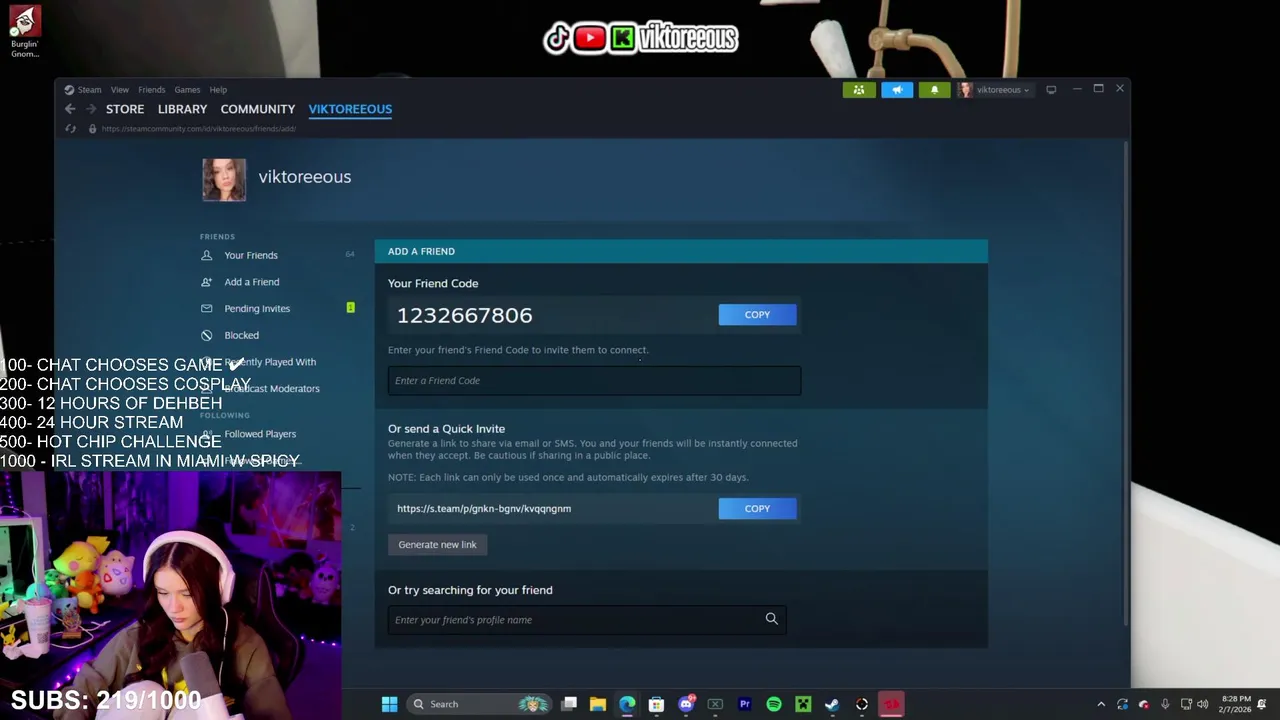Click the viktoreeous profile avatar

pos(224,180)
